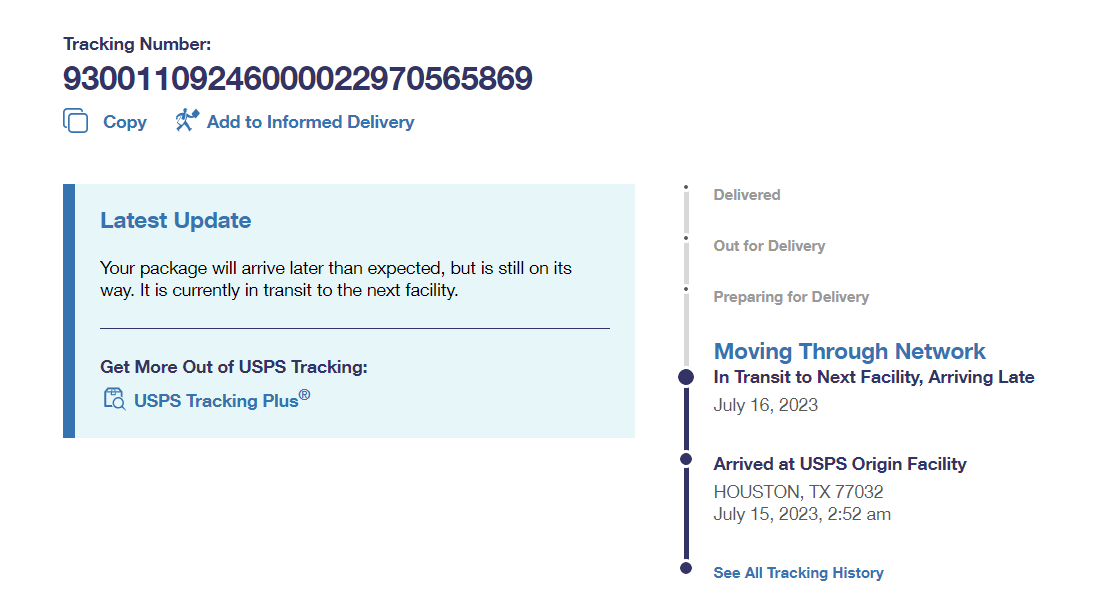The image size is (1102, 610).
Task: Select the Moving Through Network timeline dot
Action: tap(686, 377)
